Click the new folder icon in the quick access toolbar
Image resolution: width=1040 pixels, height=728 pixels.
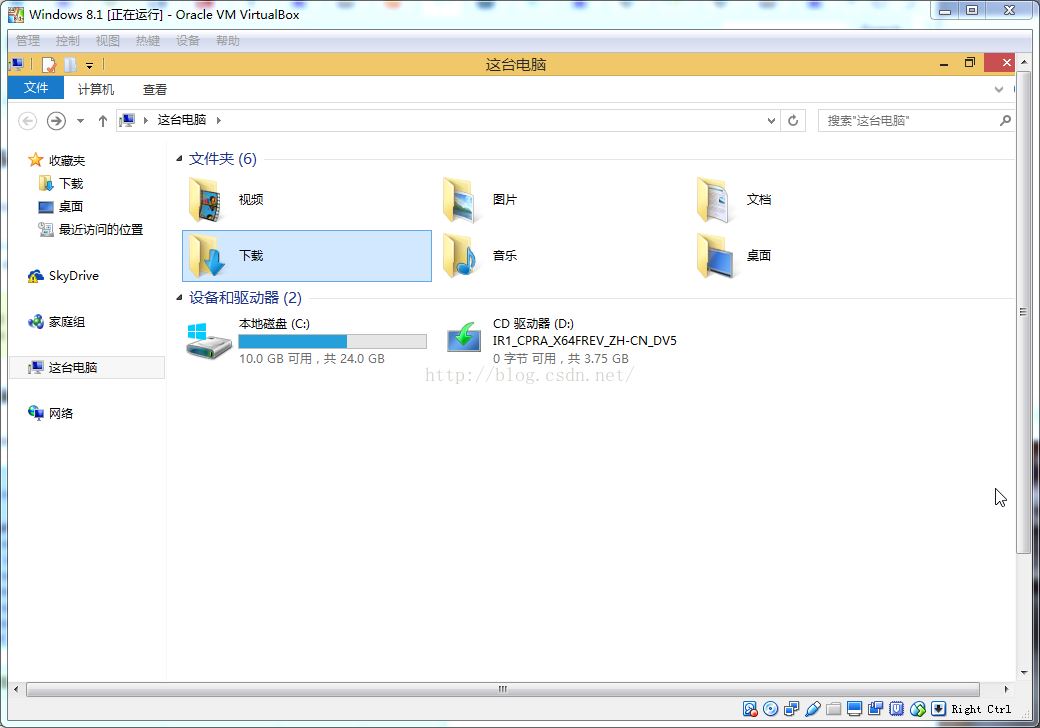tap(70, 64)
